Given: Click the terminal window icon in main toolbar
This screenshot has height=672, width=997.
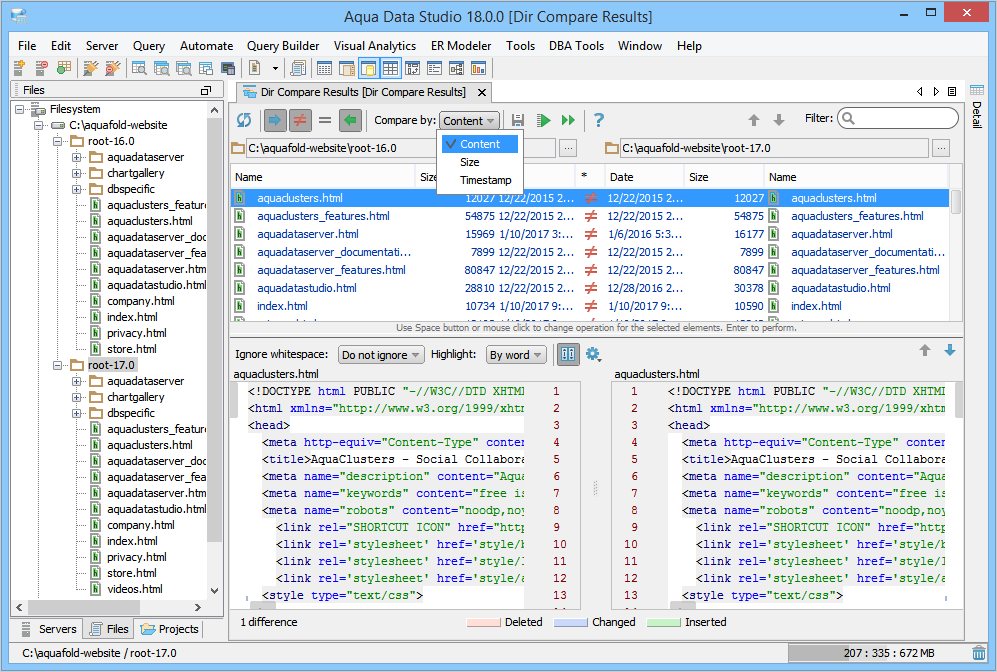Looking at the screenshot, I should (228, 68).
